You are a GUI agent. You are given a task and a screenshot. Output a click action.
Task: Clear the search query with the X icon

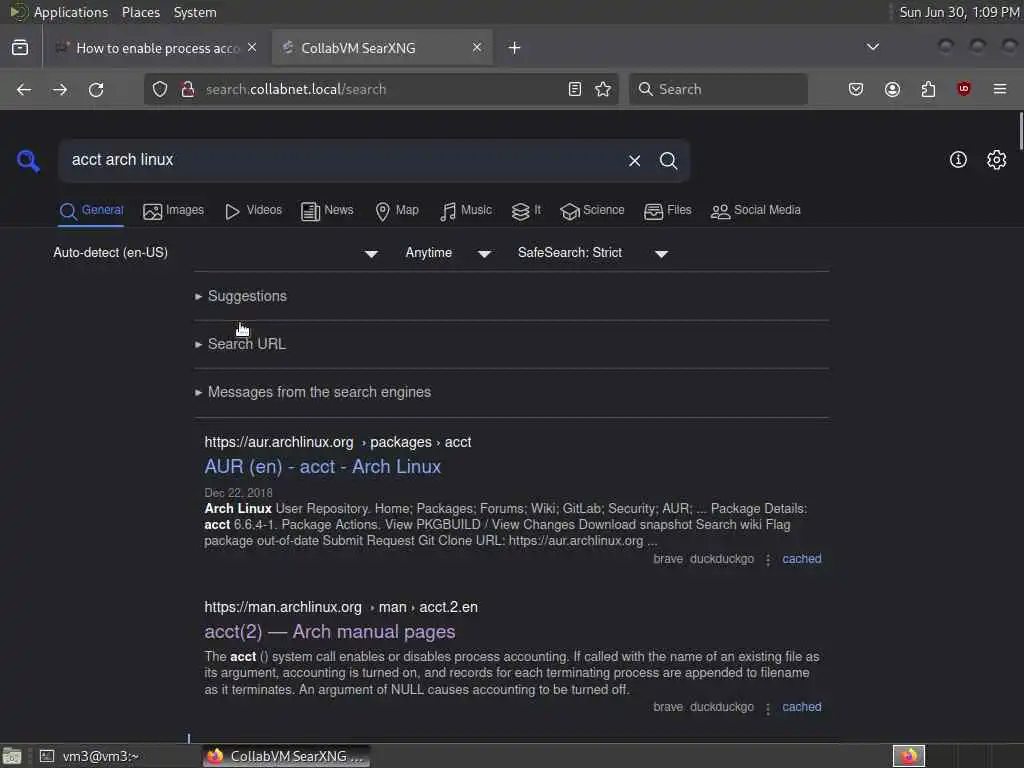coord(634,161)
